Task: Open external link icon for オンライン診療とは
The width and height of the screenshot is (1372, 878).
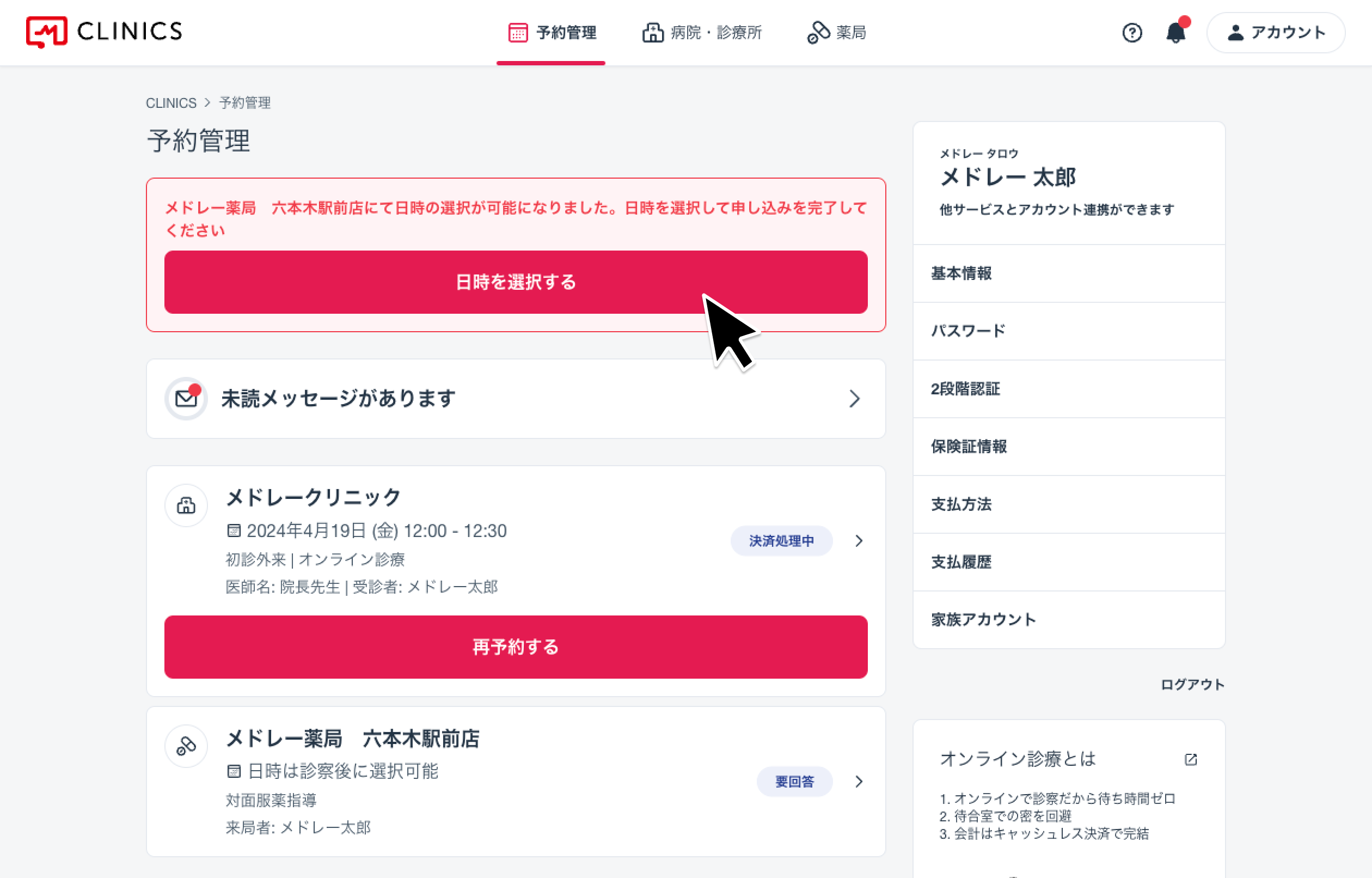Action: (x=1191, y=759)
